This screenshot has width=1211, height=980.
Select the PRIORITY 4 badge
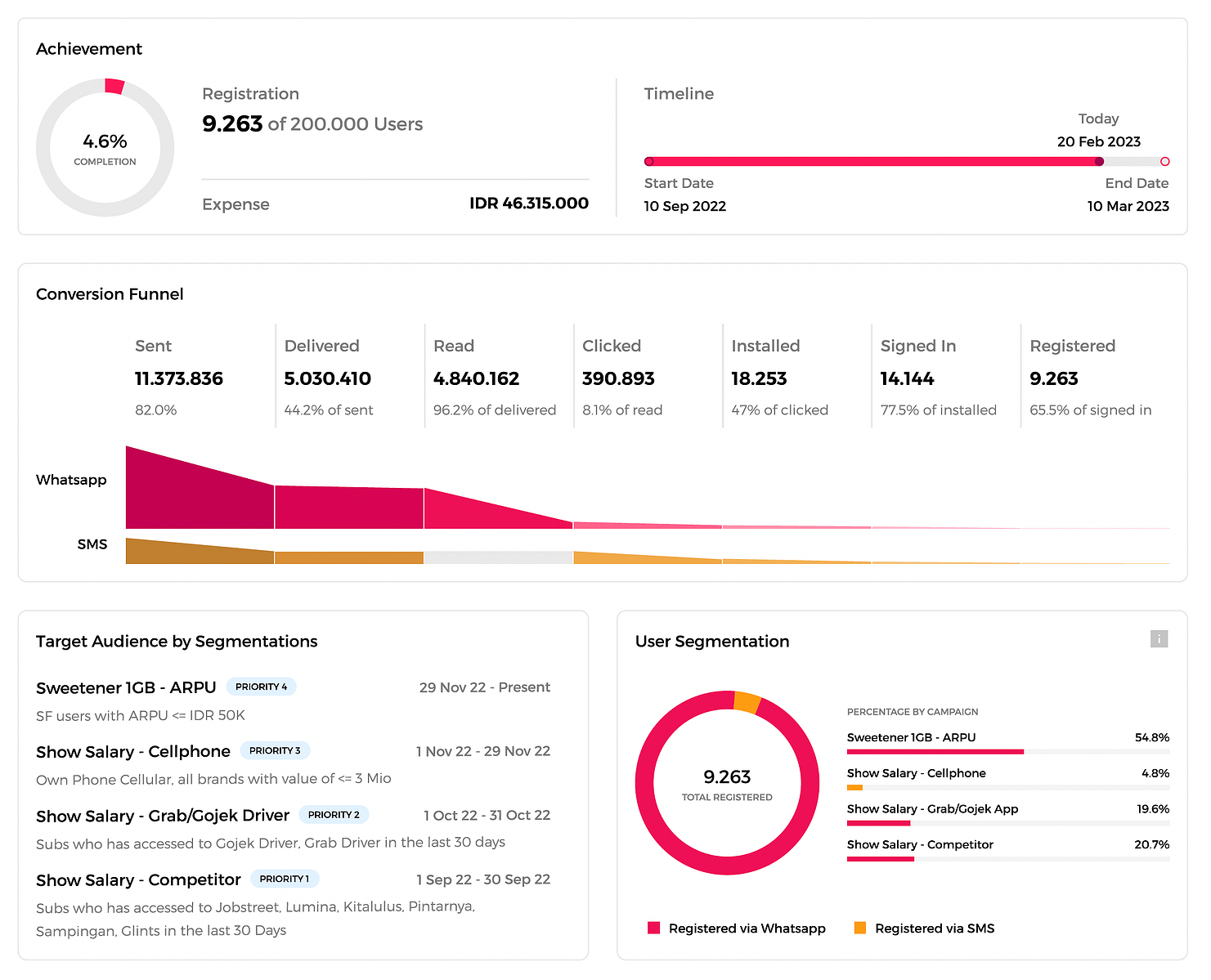(x=261, y=687)
